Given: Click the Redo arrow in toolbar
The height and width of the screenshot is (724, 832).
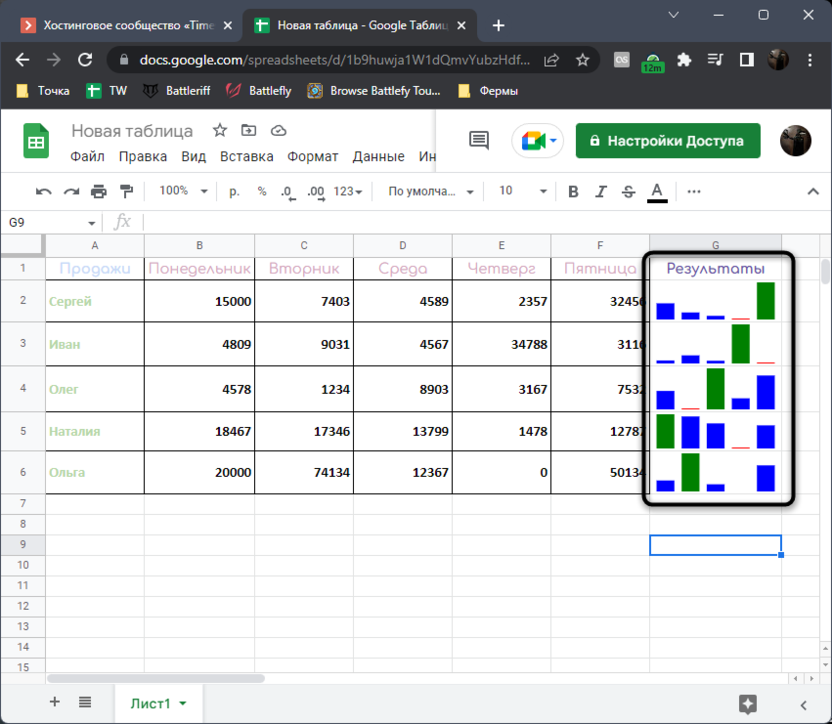Looking at the screenshot, I should 71,191.
